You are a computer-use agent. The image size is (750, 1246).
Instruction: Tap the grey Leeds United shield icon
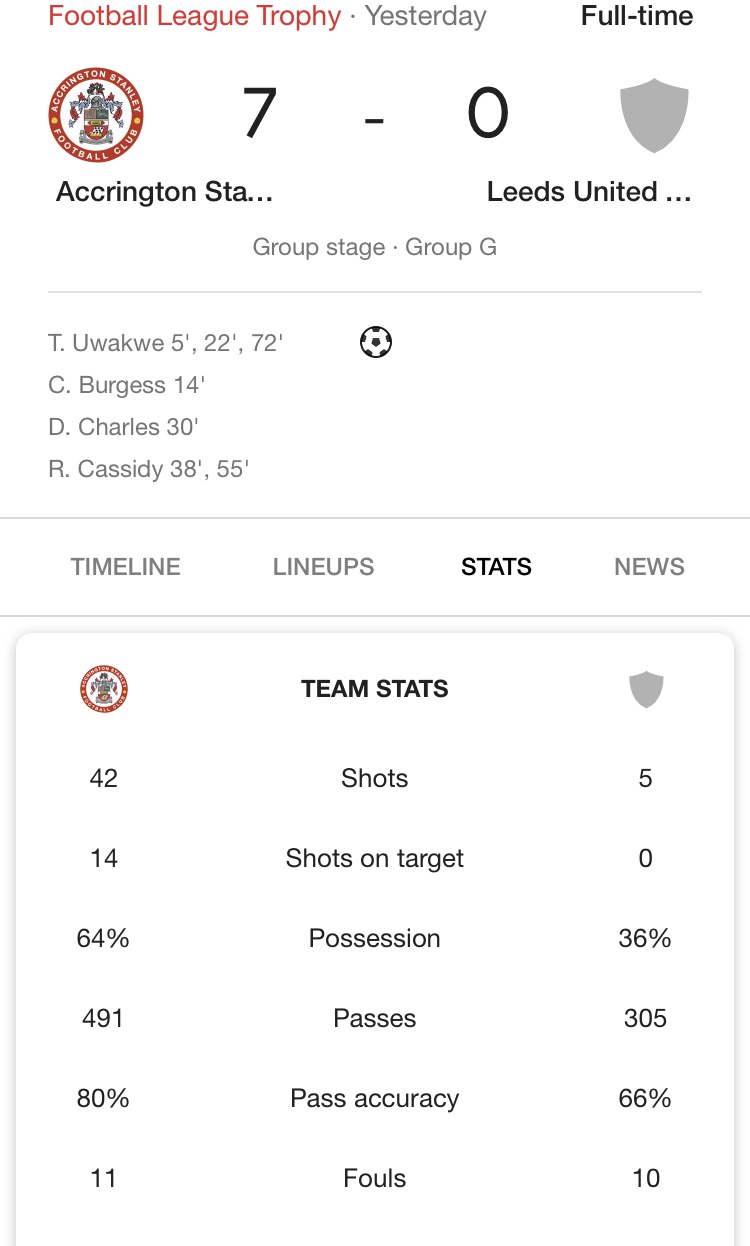(x=654, y=116)
